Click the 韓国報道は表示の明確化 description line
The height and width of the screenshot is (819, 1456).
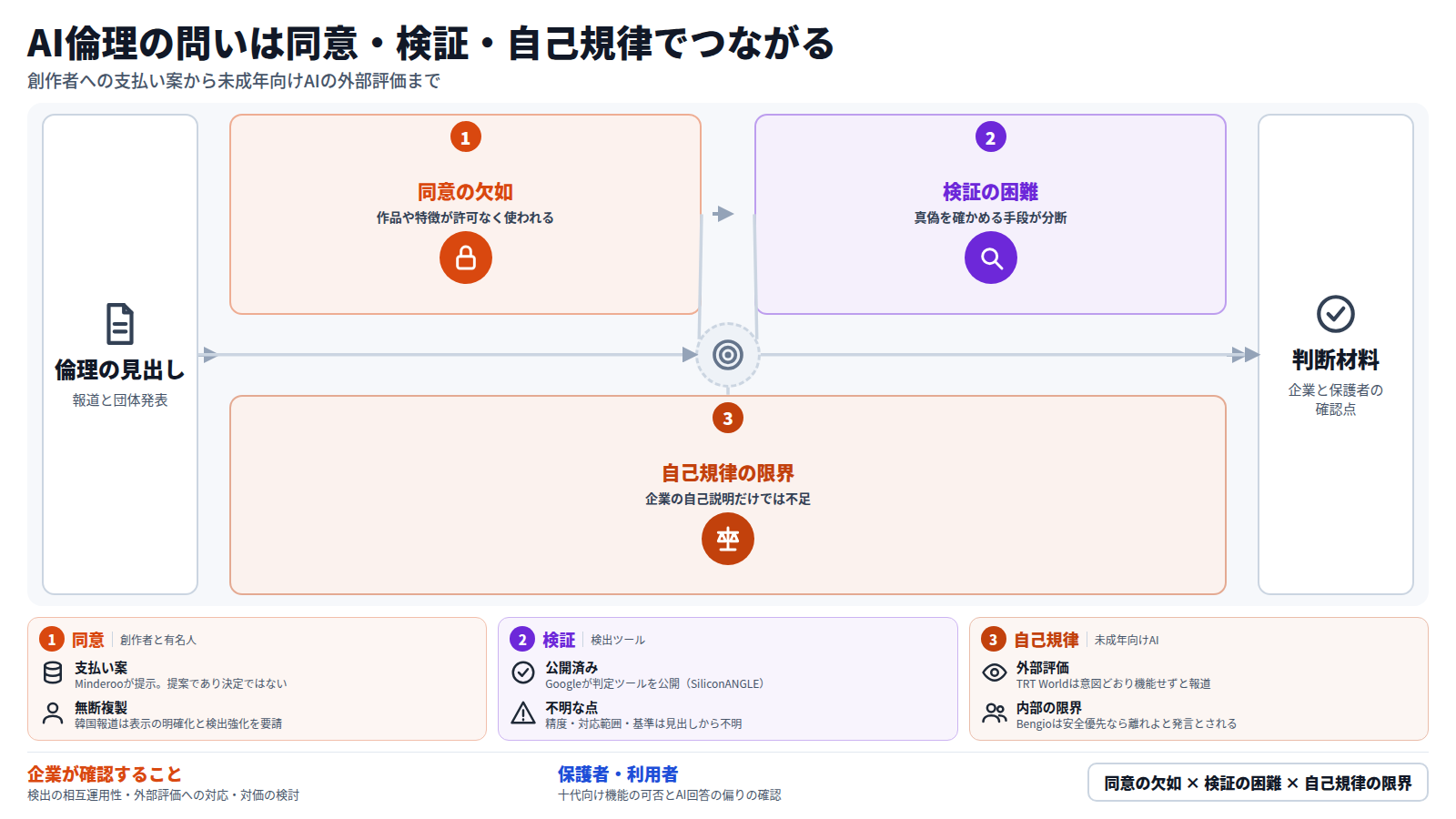[178, 723]
